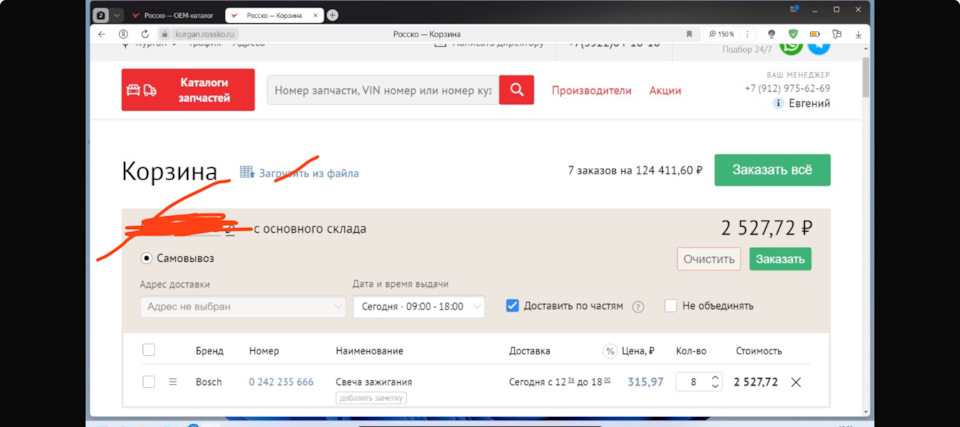Click the manager phone +7 (912) 975-62-69

(x=787, y=88)
